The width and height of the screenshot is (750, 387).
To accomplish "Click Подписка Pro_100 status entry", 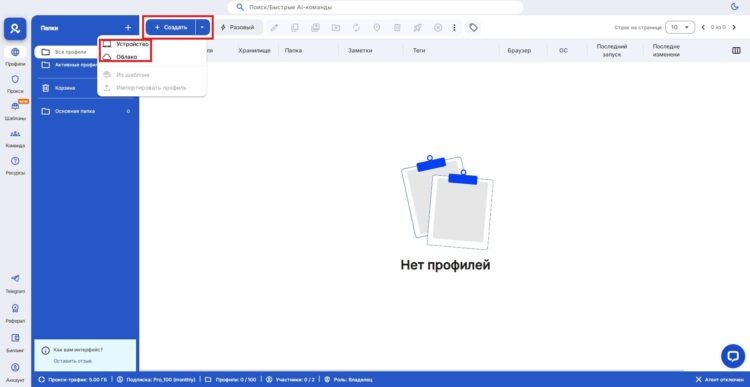I will click(x=155, y=379).
